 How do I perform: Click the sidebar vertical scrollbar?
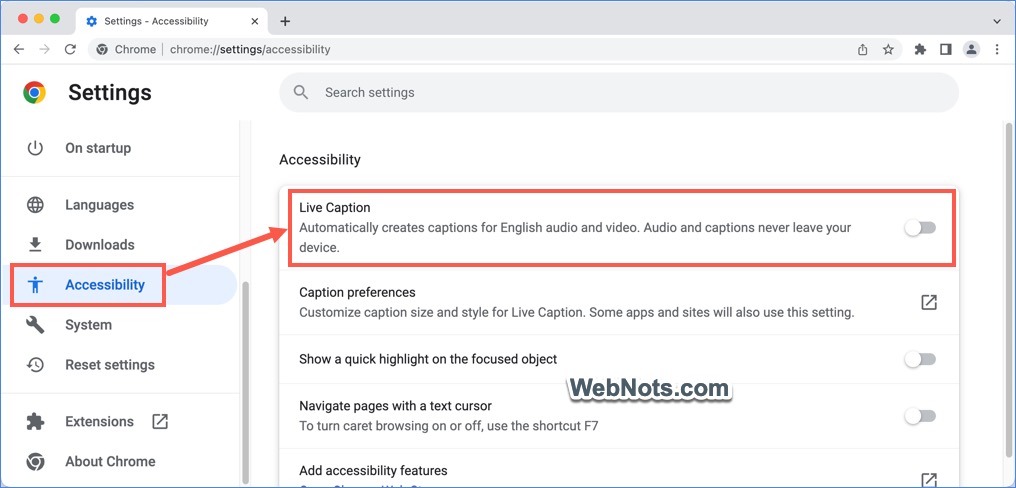244,400
